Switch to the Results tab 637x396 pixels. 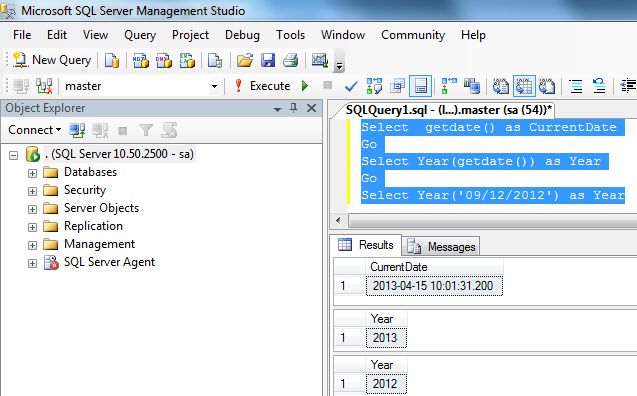366,245
